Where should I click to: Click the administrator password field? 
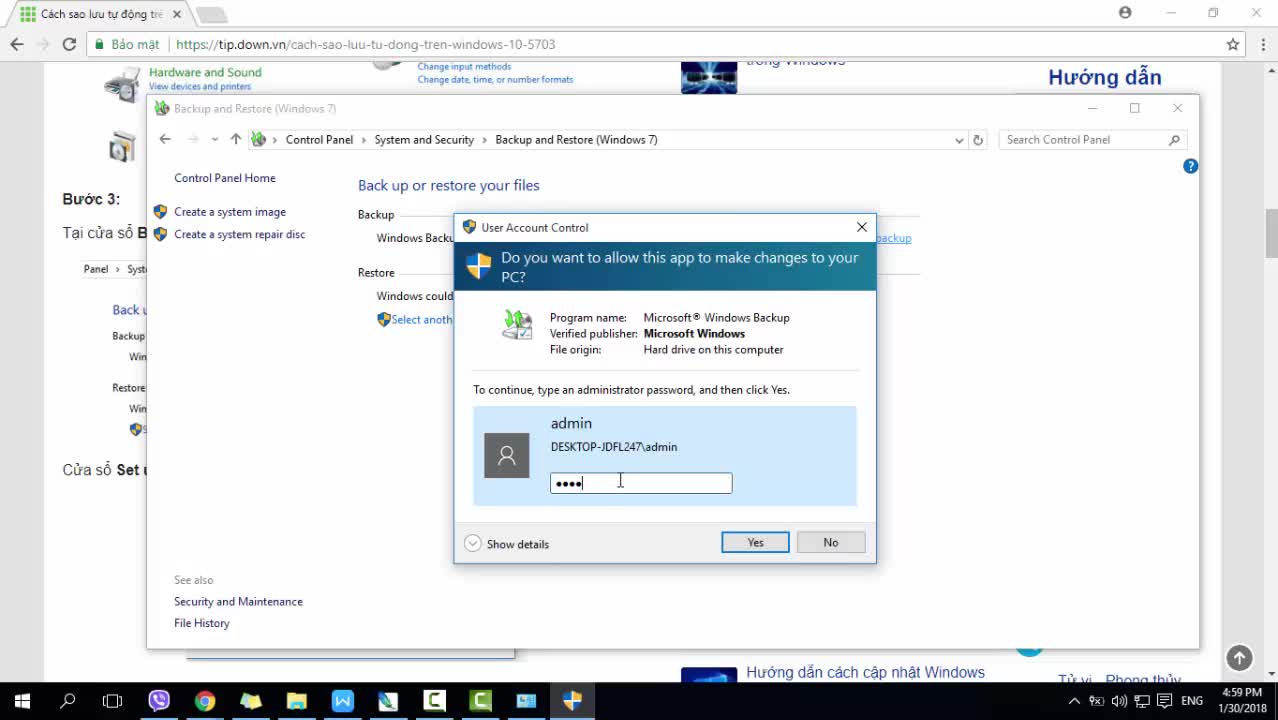point(641,484)
